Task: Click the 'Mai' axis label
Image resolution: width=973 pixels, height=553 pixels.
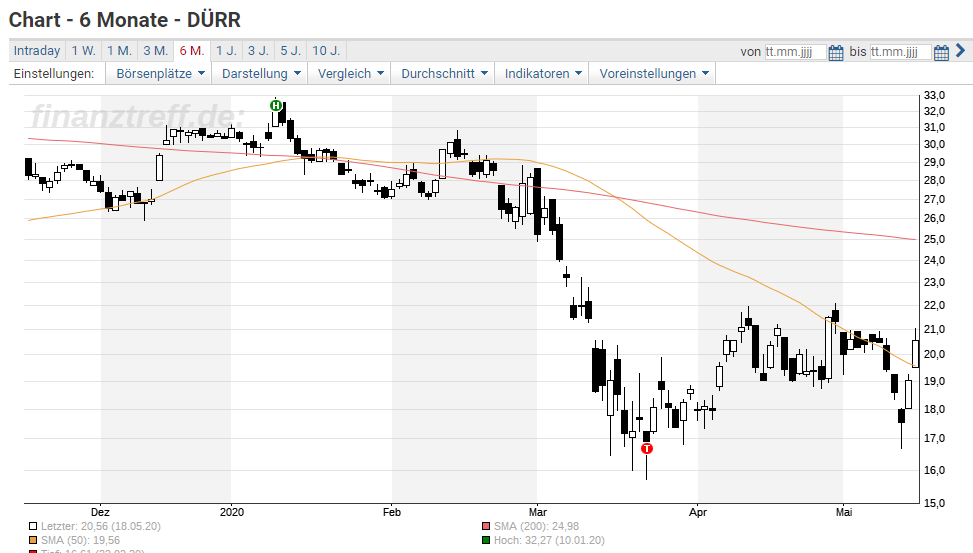Action: (844, 512)
